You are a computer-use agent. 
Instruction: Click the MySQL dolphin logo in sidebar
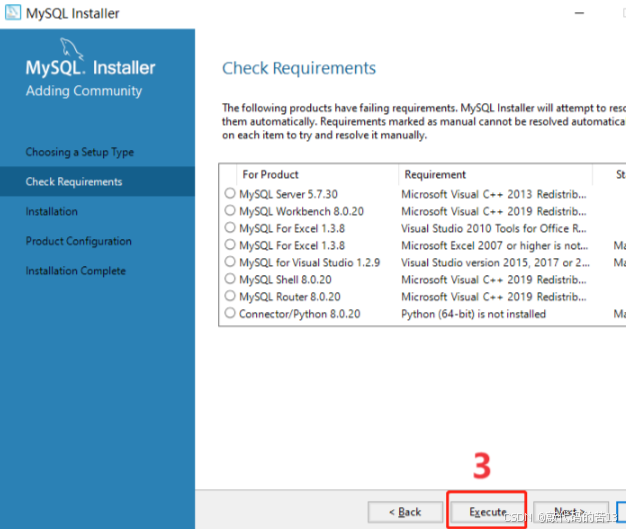(x=71, y=49)
